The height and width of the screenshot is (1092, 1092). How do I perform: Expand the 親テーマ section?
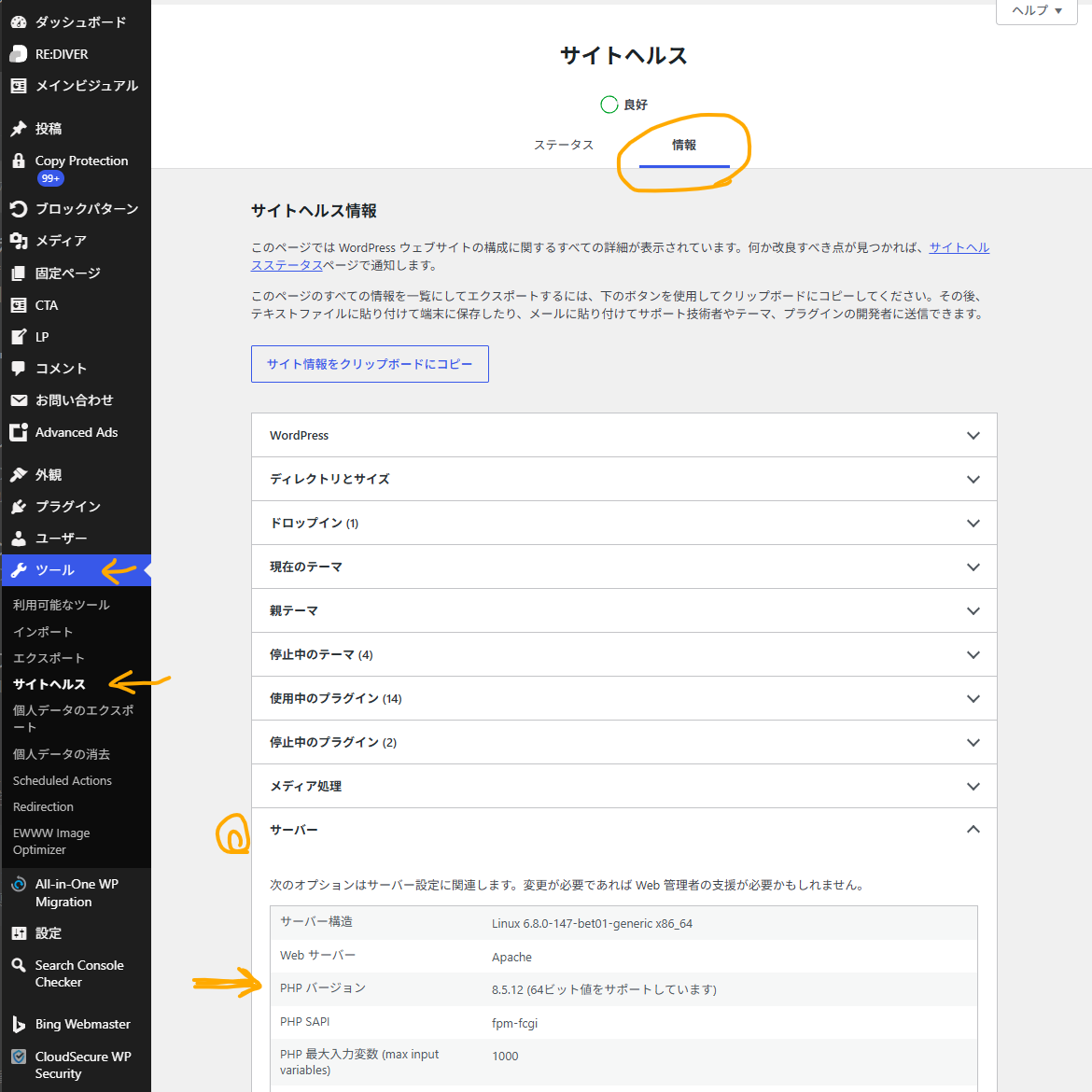click(x=624, y=610)
